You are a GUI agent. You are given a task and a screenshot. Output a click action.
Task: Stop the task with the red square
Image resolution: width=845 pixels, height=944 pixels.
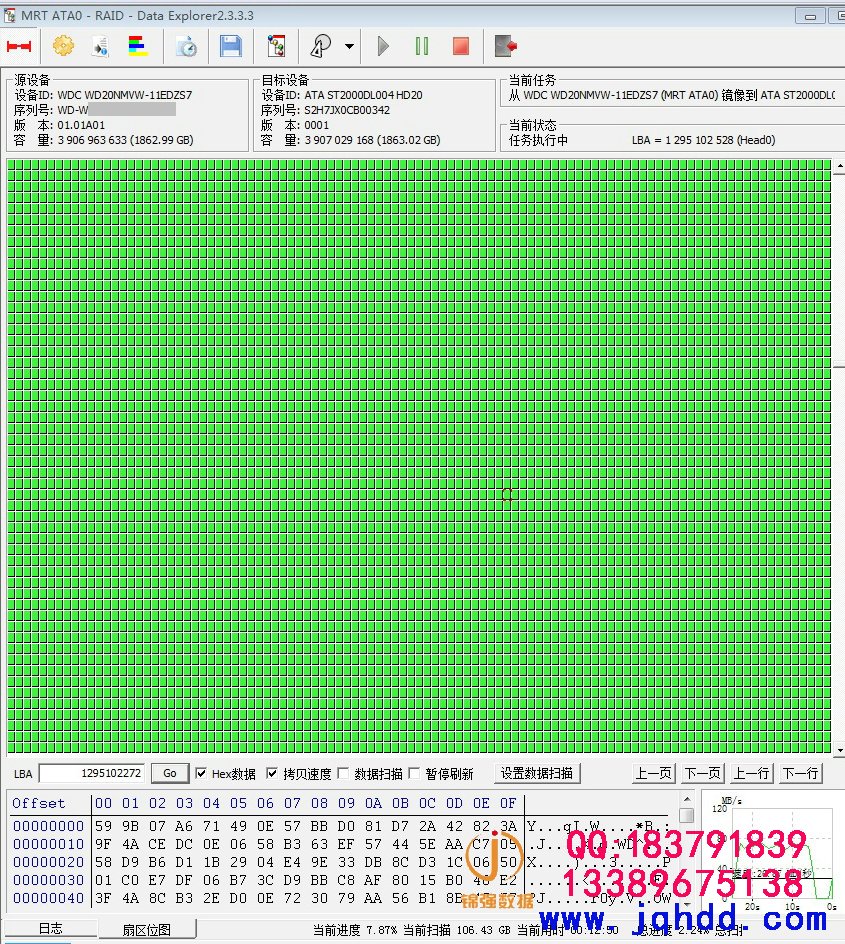(461, 46)
